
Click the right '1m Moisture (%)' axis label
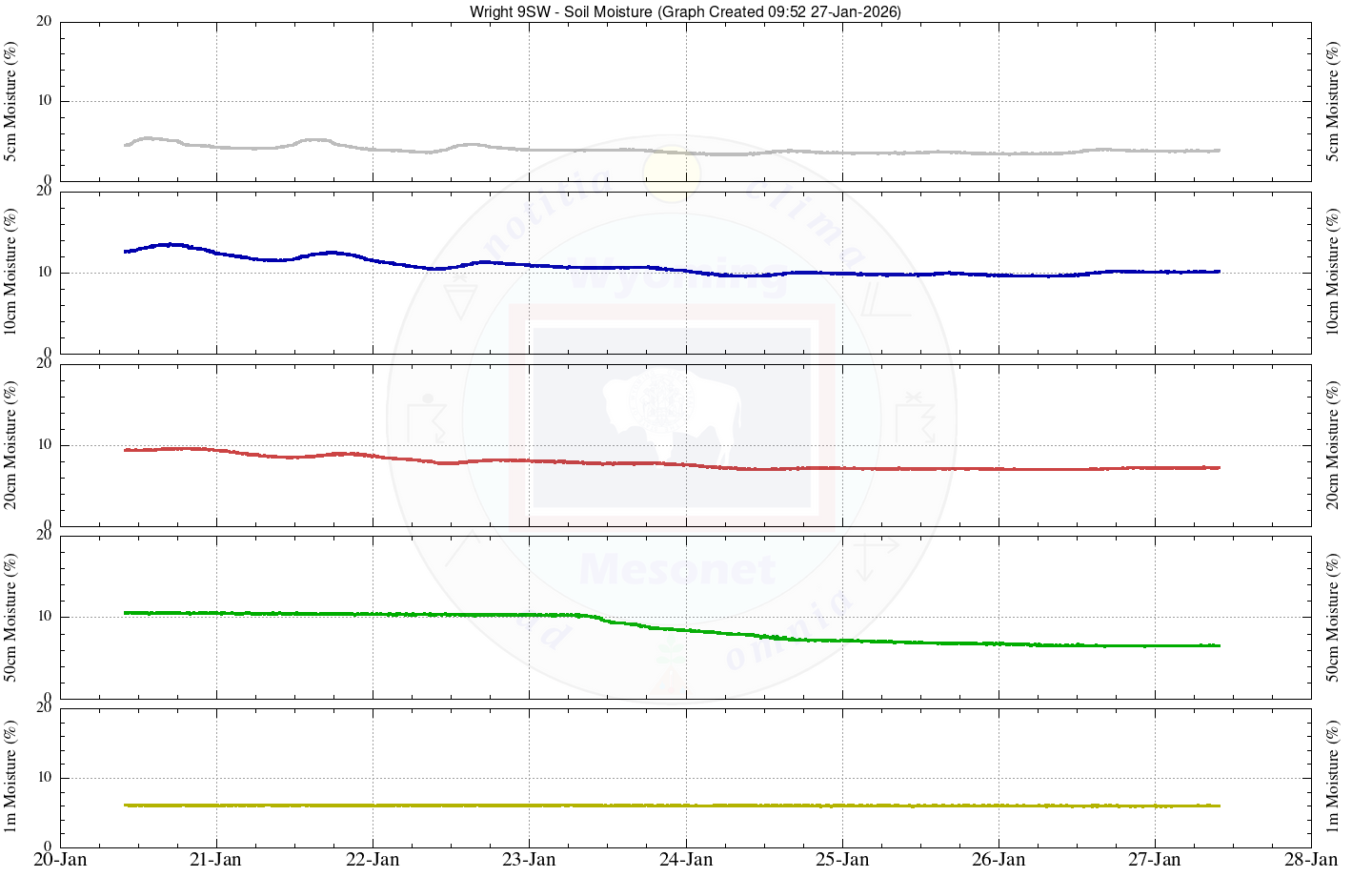click(1332, 777)
